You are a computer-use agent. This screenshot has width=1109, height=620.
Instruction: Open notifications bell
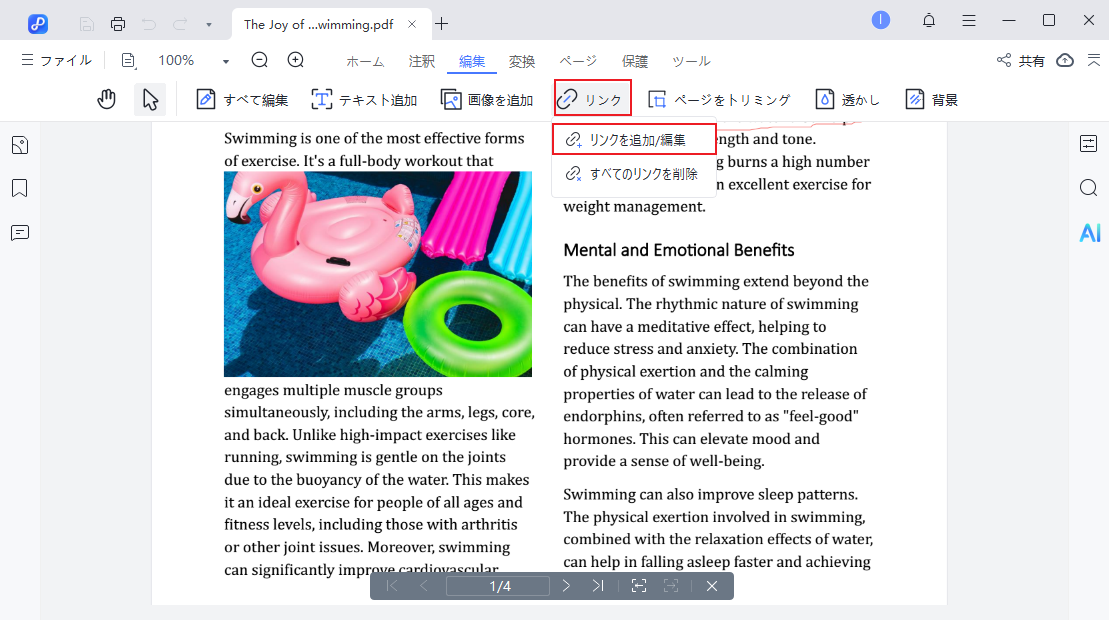pos(929,21)
